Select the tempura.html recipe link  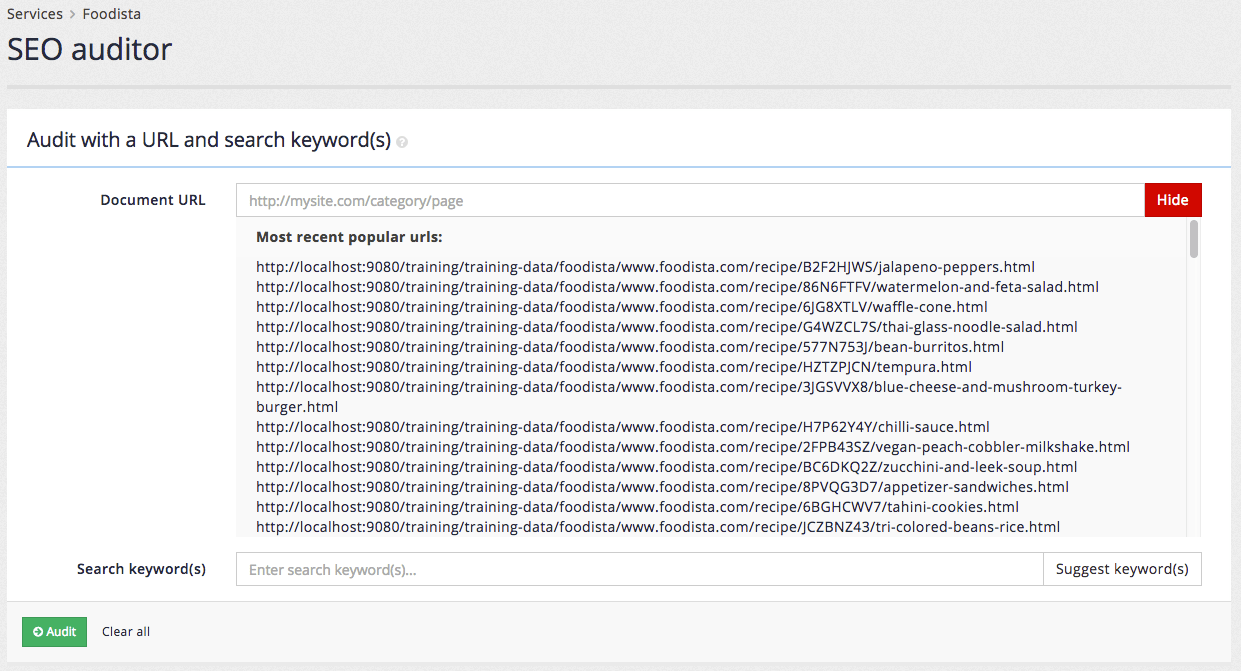tap(613, 366)
